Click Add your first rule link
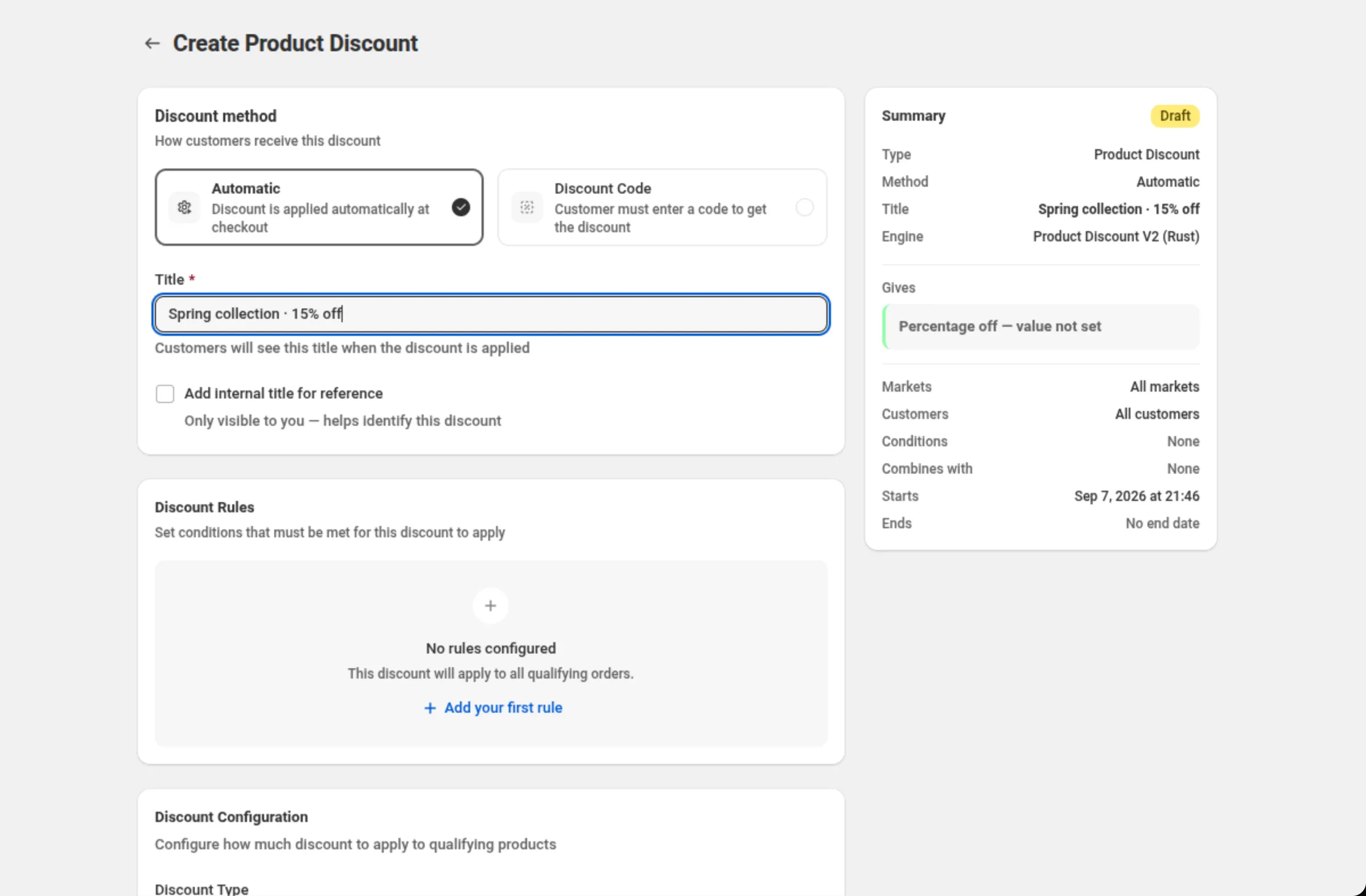The width and height of the screenshot is (1366, 896). (493, 708)
